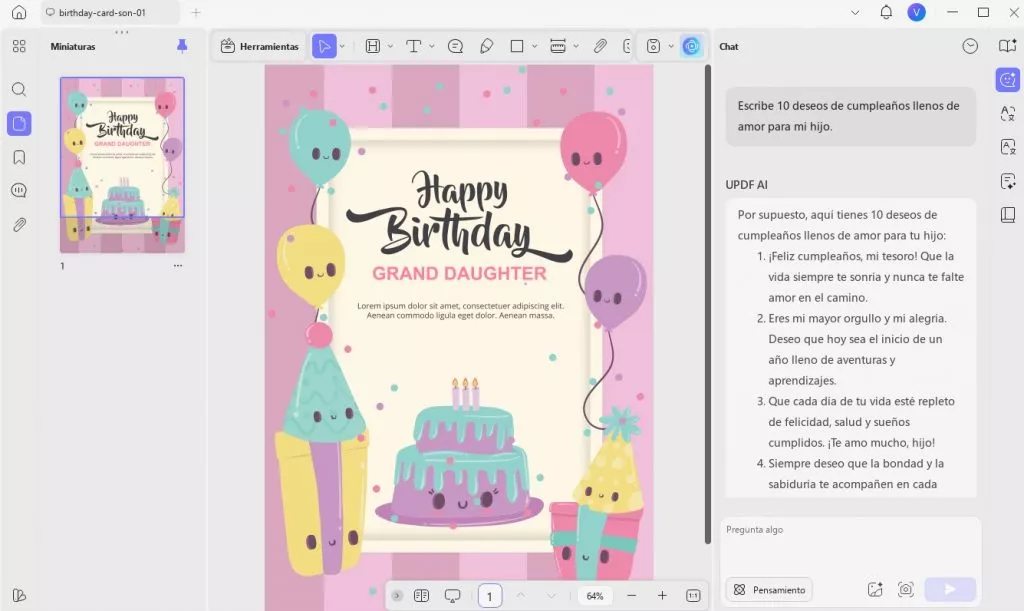1024x611 pixels.
Task: Open the thumbnail page 1 options ellipsis
Action: [x=178, y=266]
